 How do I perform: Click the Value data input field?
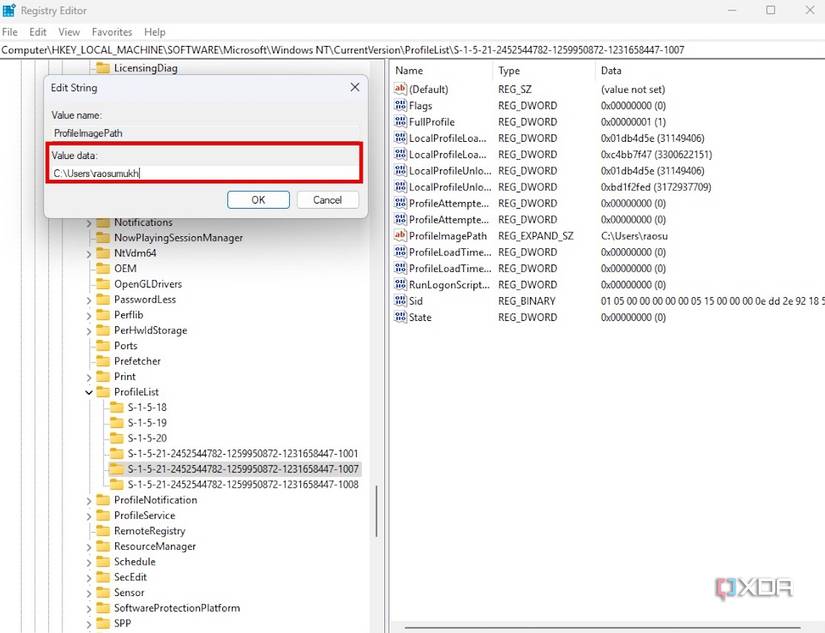(x=204, y=173)
